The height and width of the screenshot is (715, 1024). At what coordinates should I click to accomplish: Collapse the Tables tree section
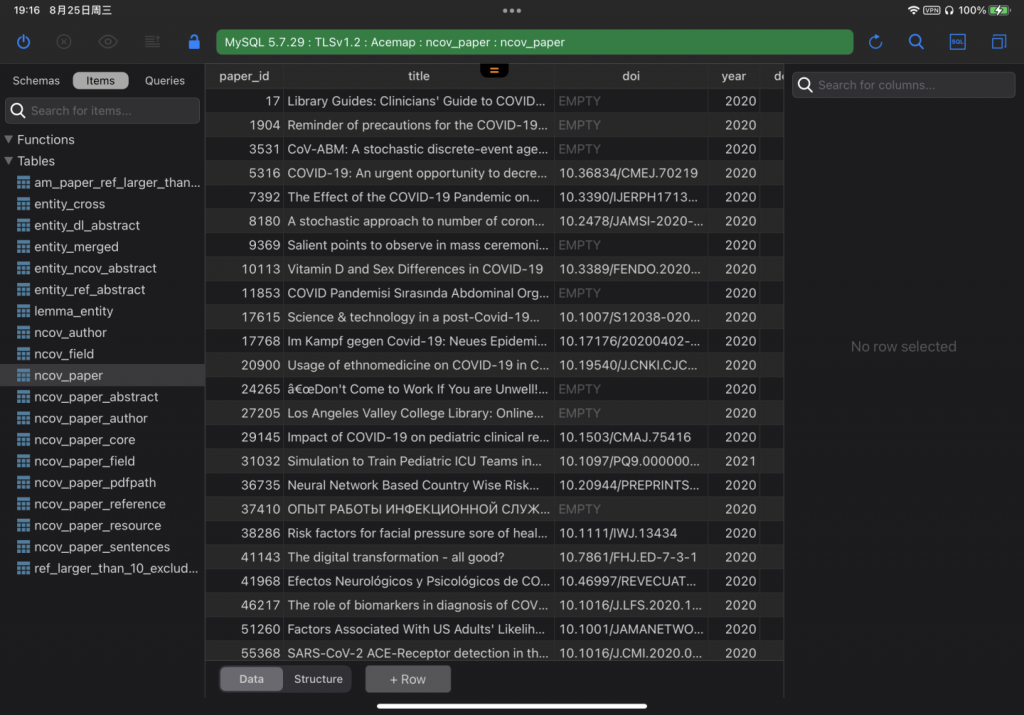pyautogui.click(x=9, y=161)
